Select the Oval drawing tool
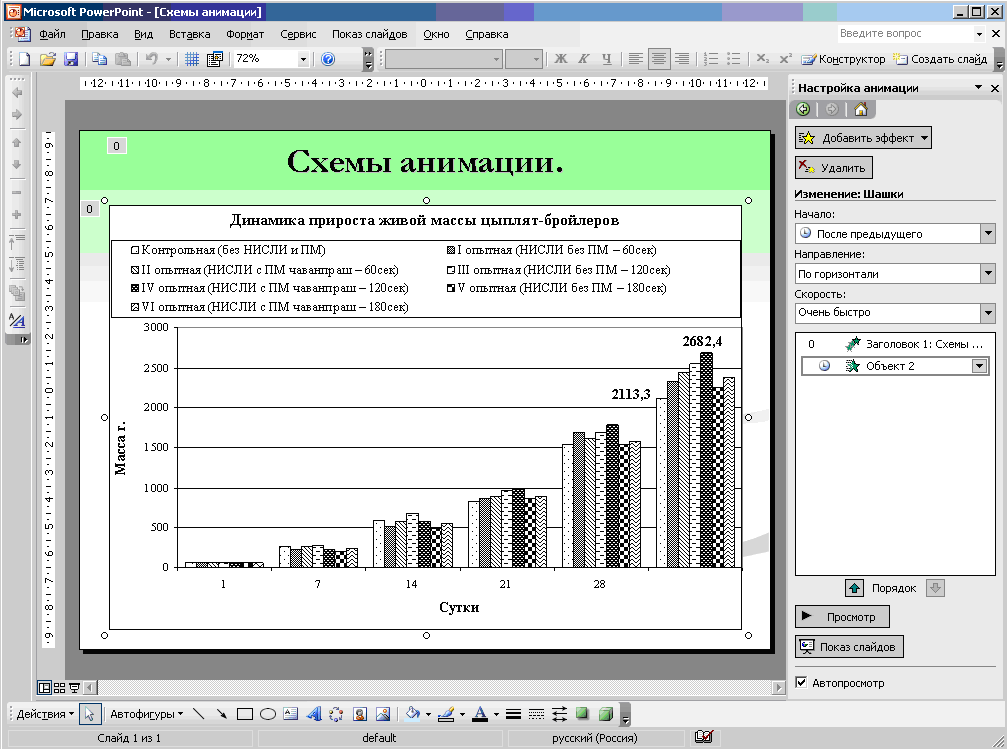The height and width of the screenshot is (749, 1007). click(x=268, y=714)
